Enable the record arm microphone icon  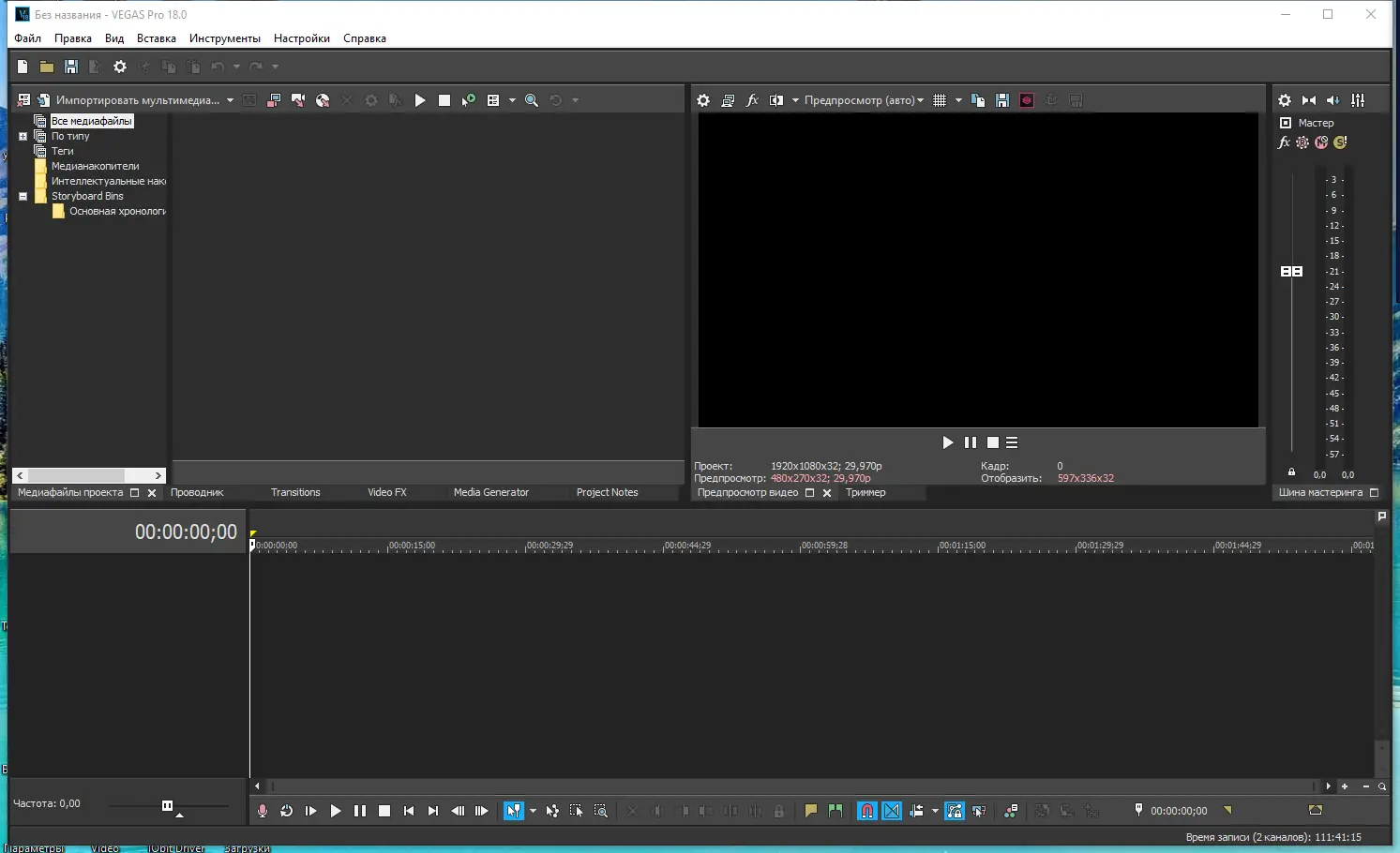(x=262, y=811)
